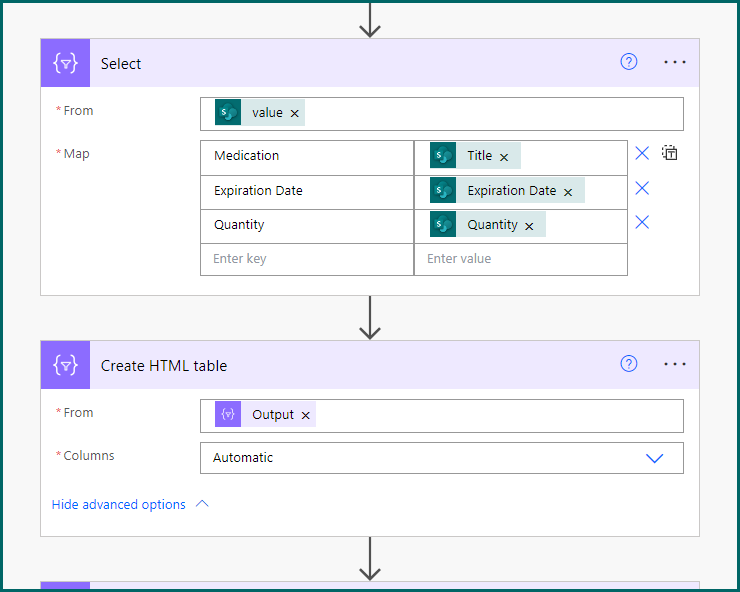The width and height of the screenshot is (740, 592).
Task: Switch Map to text mode icon
Action: tap(670, 153)
